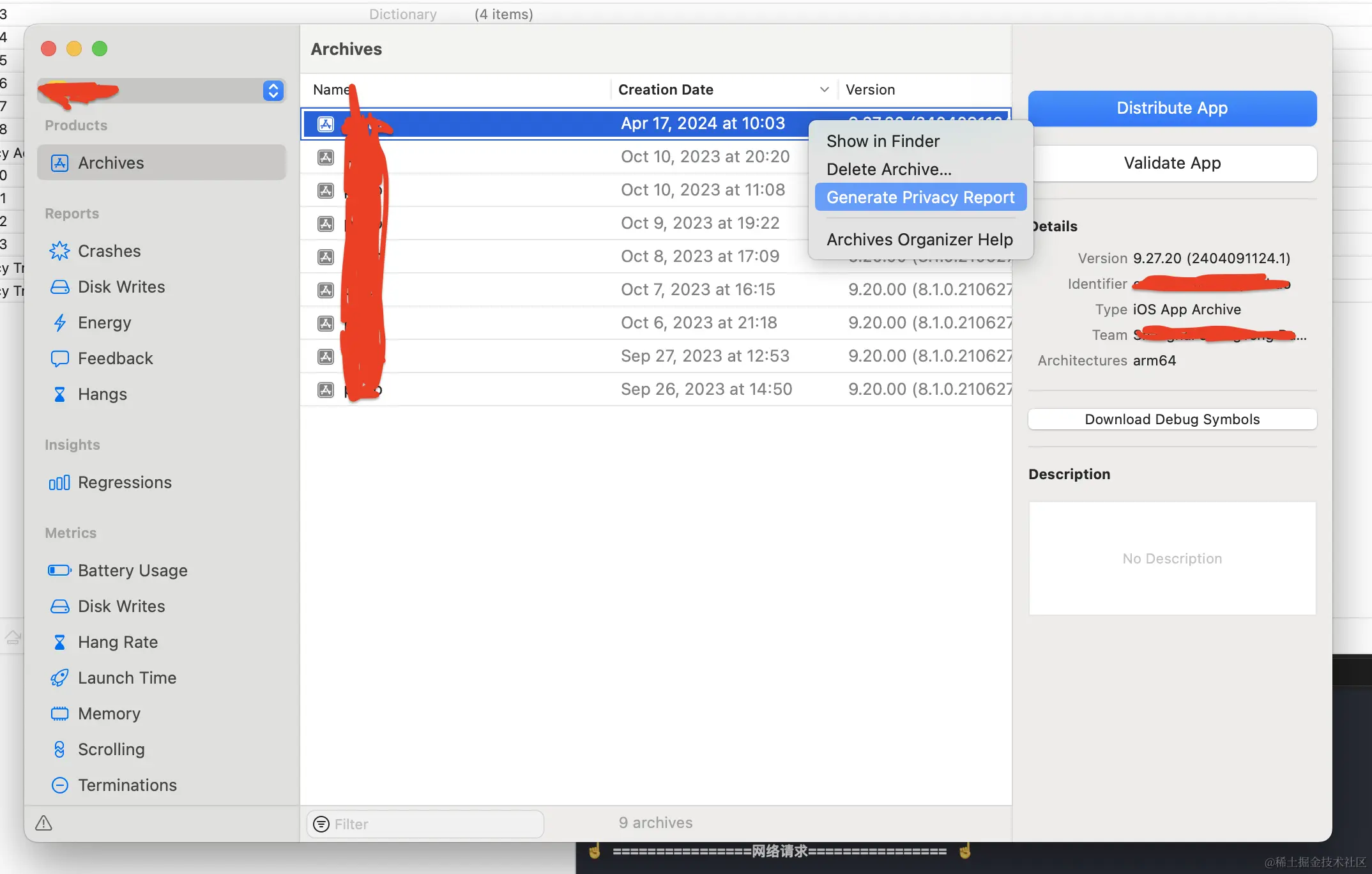
Task: Show Memory metrics
Action: click(162, 714)
